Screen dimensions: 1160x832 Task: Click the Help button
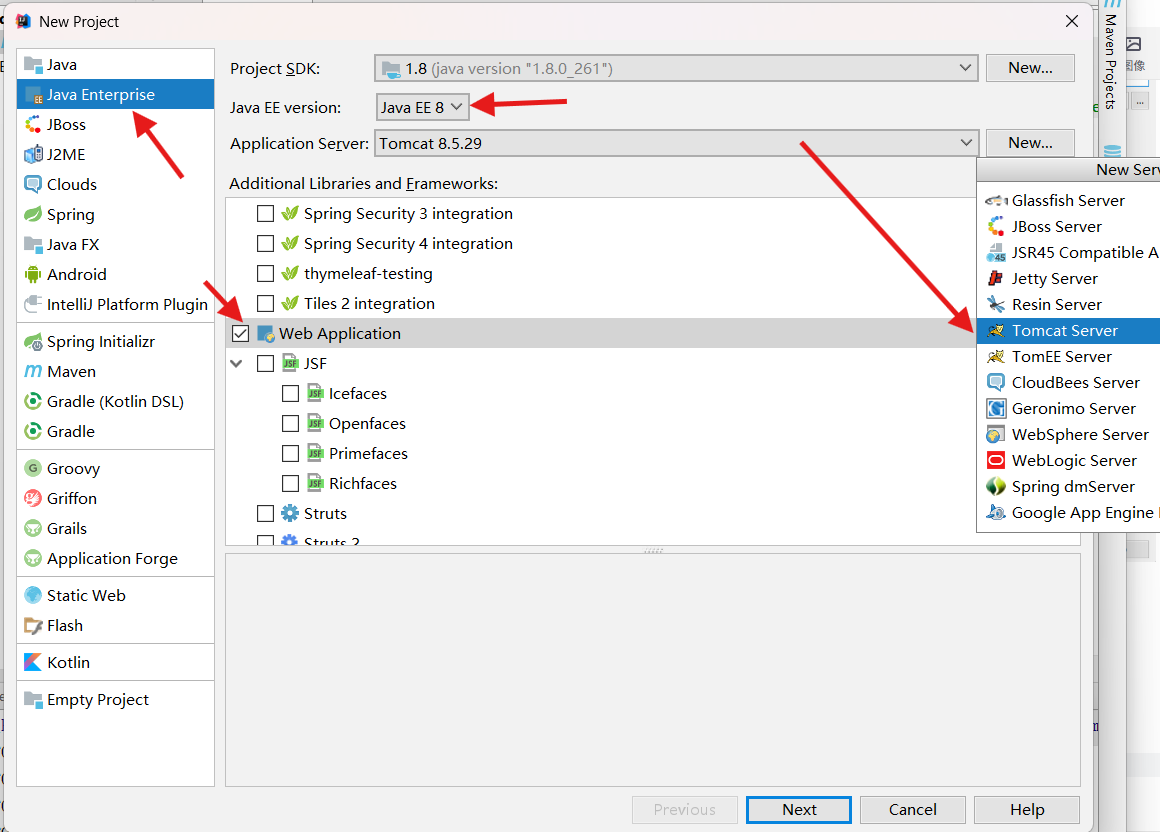click(1027, 810)
